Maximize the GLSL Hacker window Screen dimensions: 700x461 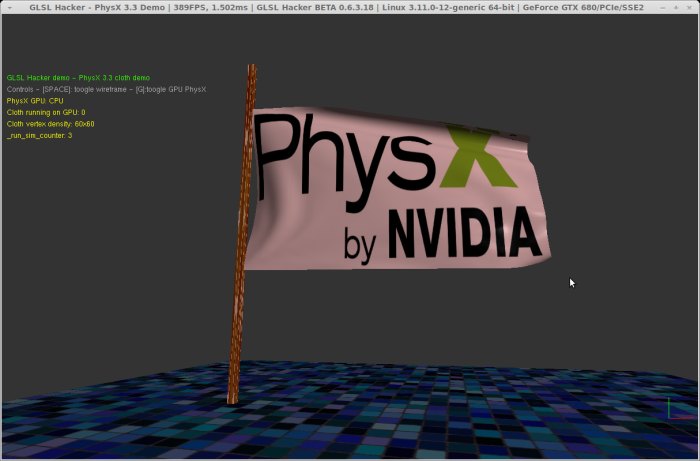click(676, 8)
